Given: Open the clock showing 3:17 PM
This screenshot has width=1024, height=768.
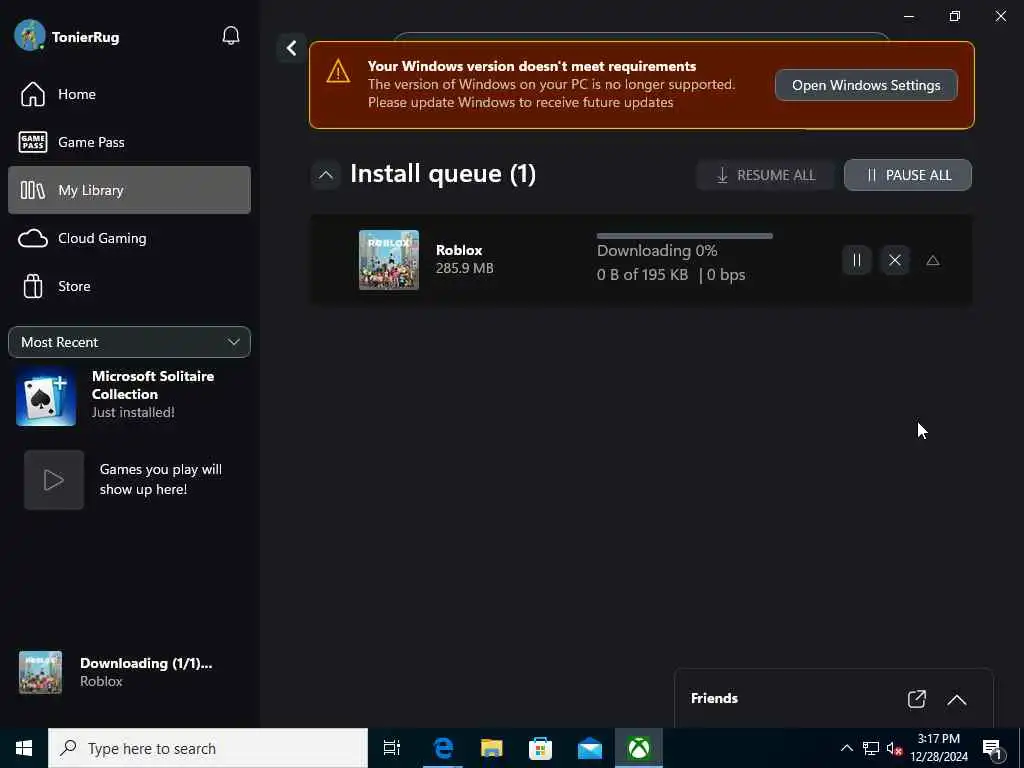Looking at the screenshot, I should (x=939, y=748).
